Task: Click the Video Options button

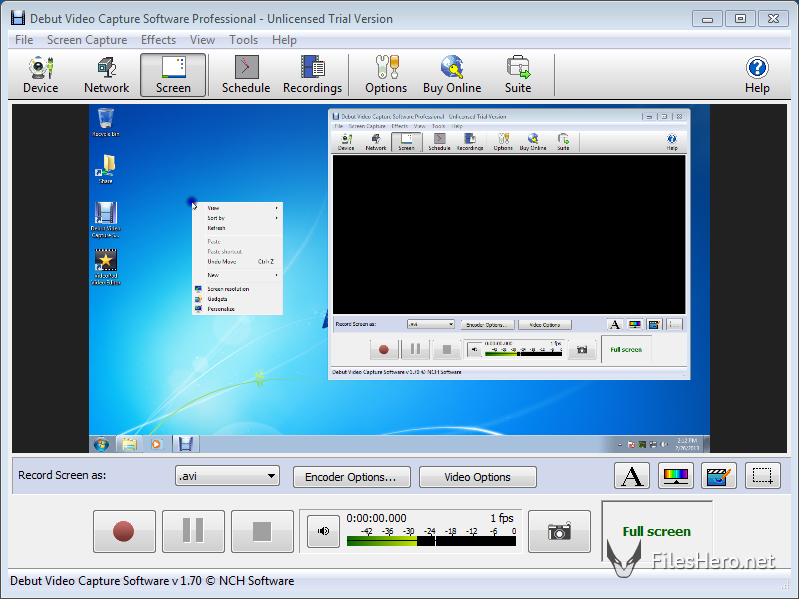Action: [x=477, y=477]
